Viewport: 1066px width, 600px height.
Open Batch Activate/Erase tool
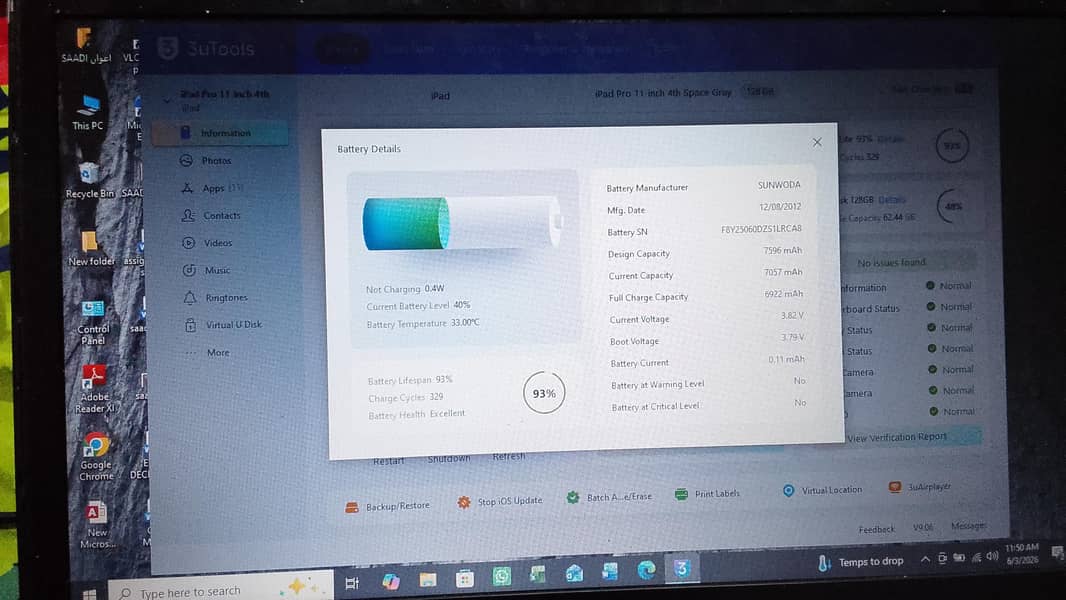click(x=609, y=497)
